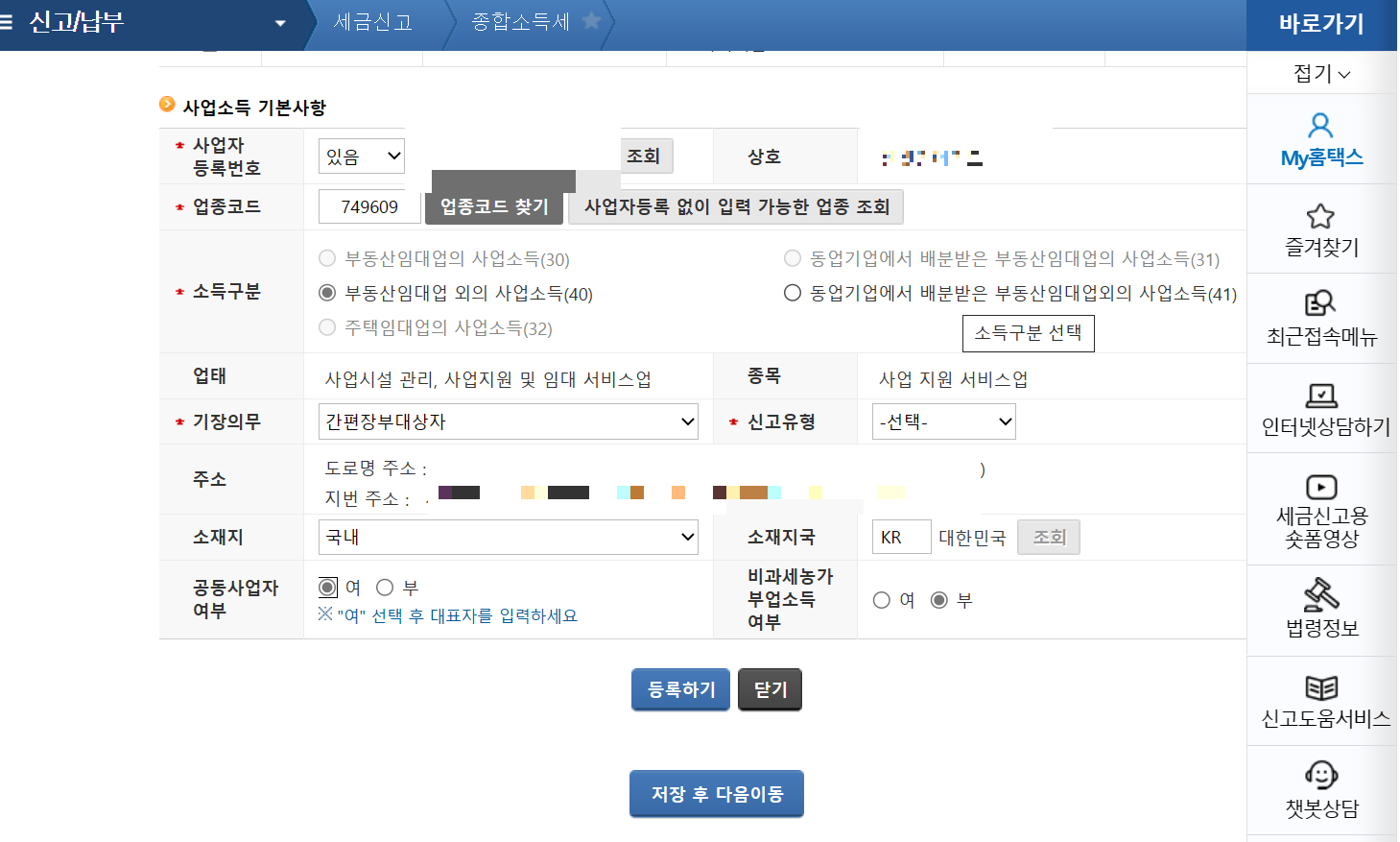Viewport: 1400px width, 842px height.
Task: Click the 등록하기 button
Action: (681, 689)
